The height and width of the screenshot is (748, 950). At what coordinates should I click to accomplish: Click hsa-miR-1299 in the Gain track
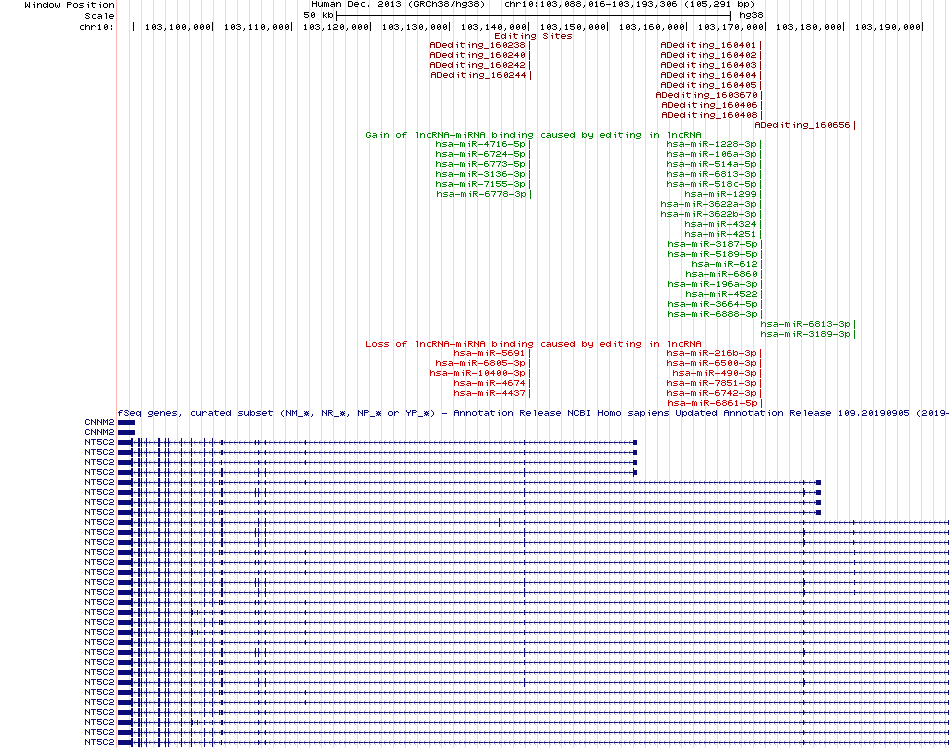coord(720,194)
